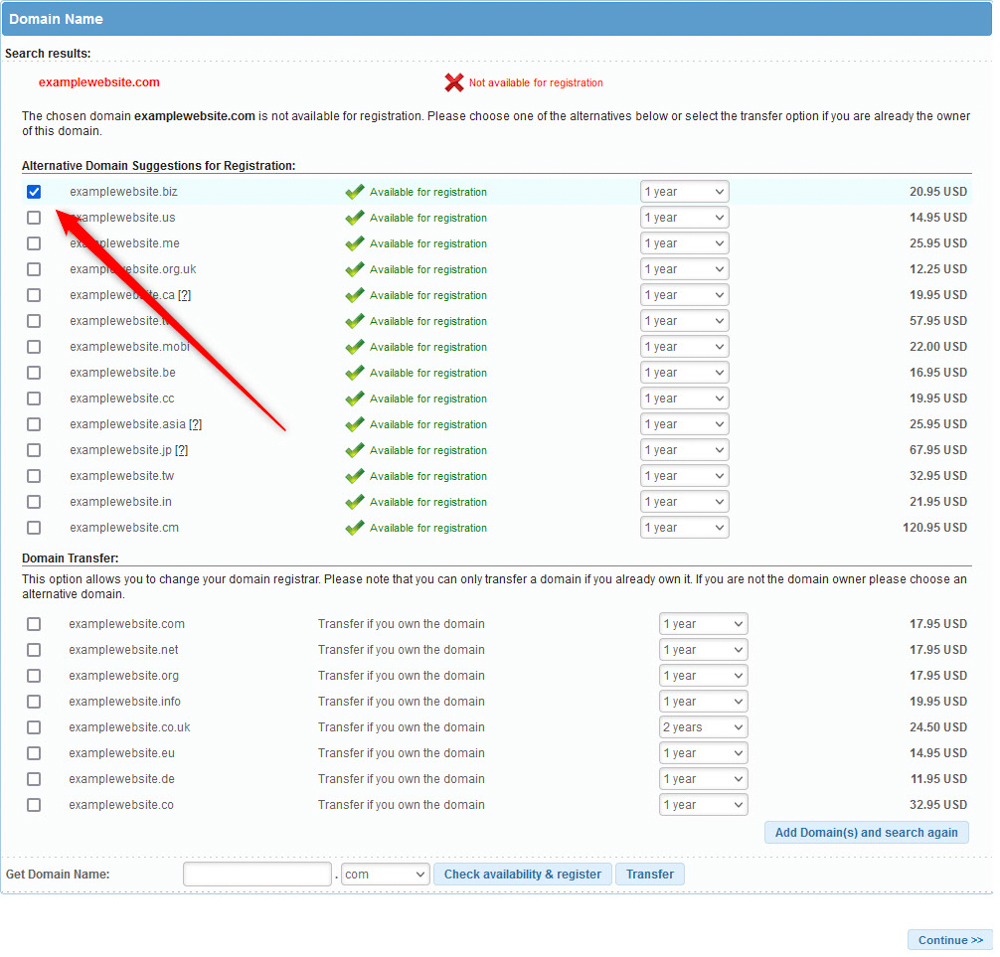
Task: Open the registration period dropdown for examplewebsite.biz
Action: [x=684, y=192]
